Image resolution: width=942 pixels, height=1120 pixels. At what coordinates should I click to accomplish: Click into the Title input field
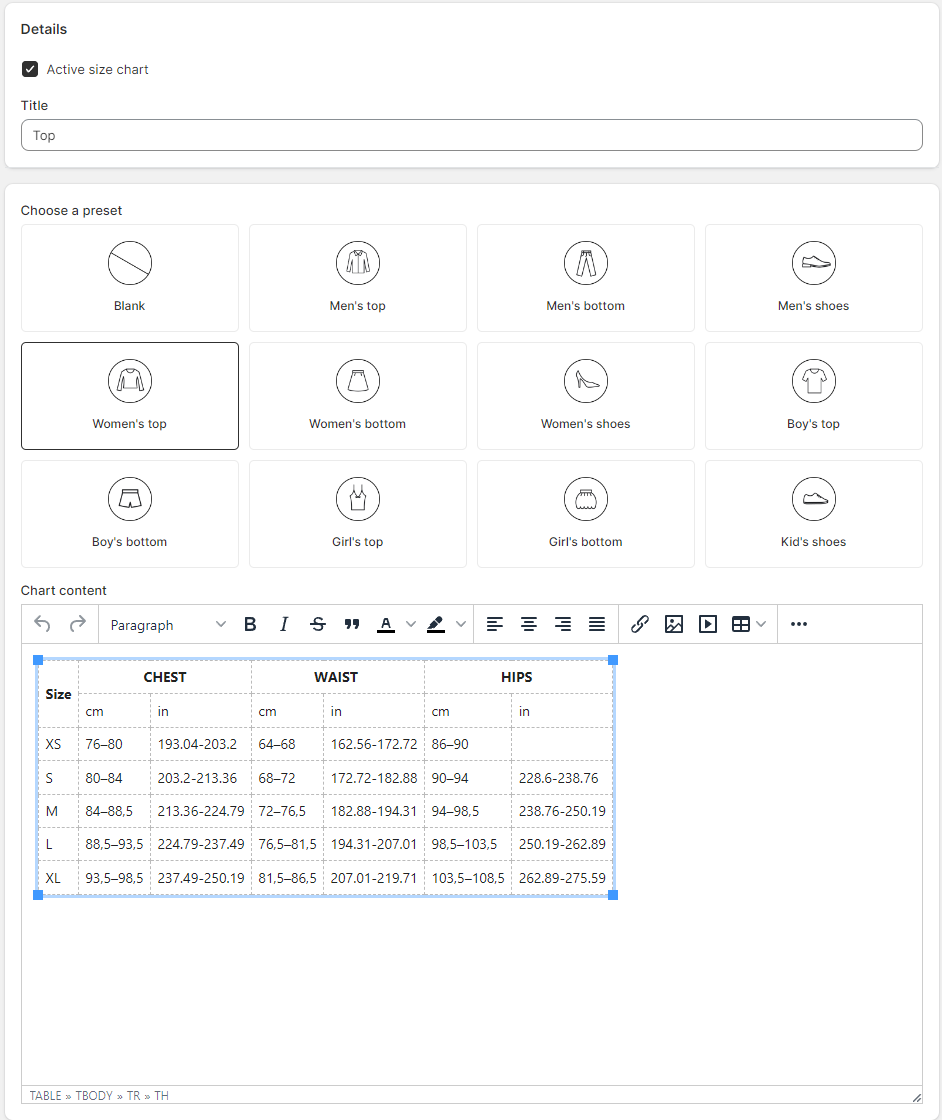click(x=471, y=135)
